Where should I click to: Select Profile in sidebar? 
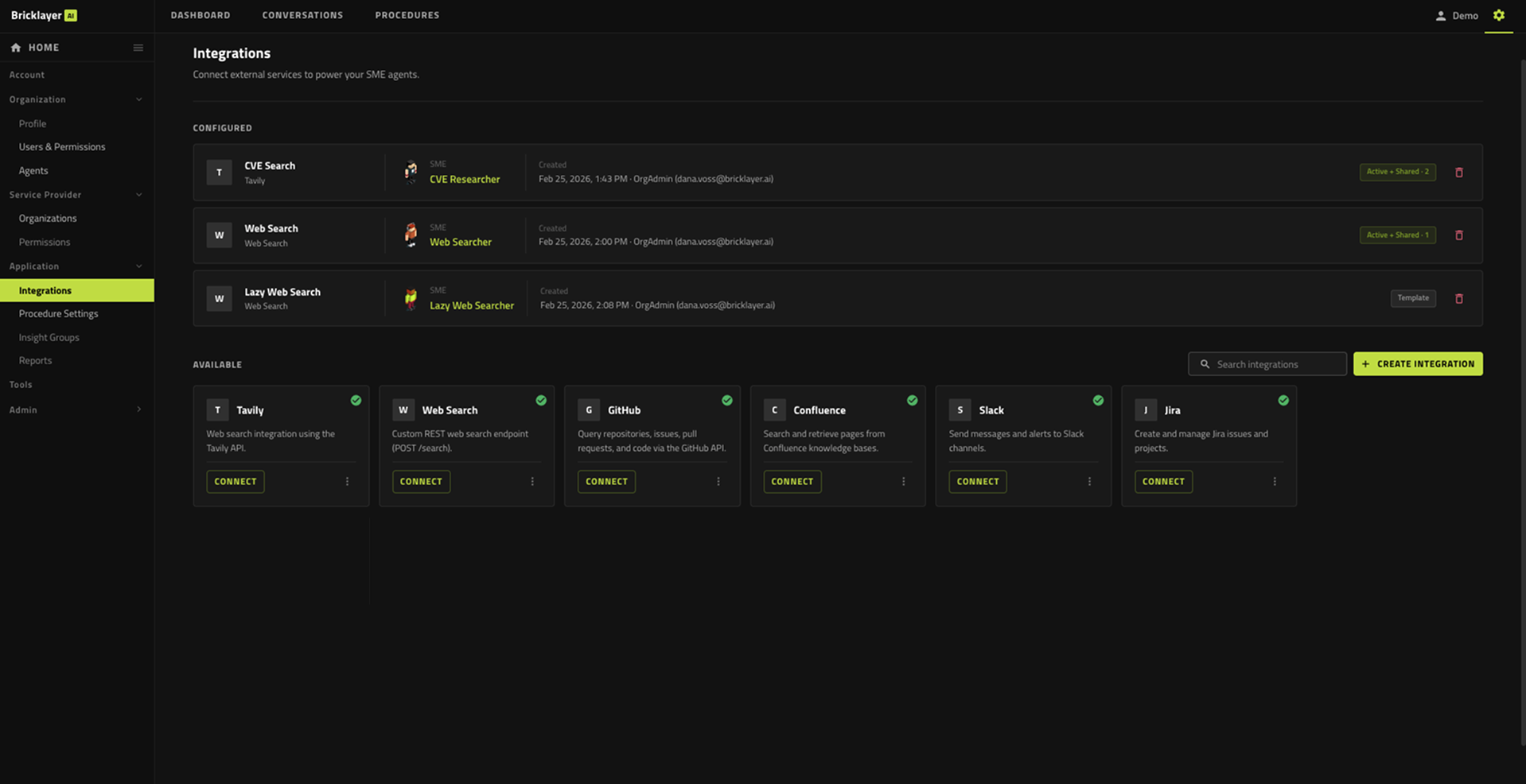[x=33, y=124]
